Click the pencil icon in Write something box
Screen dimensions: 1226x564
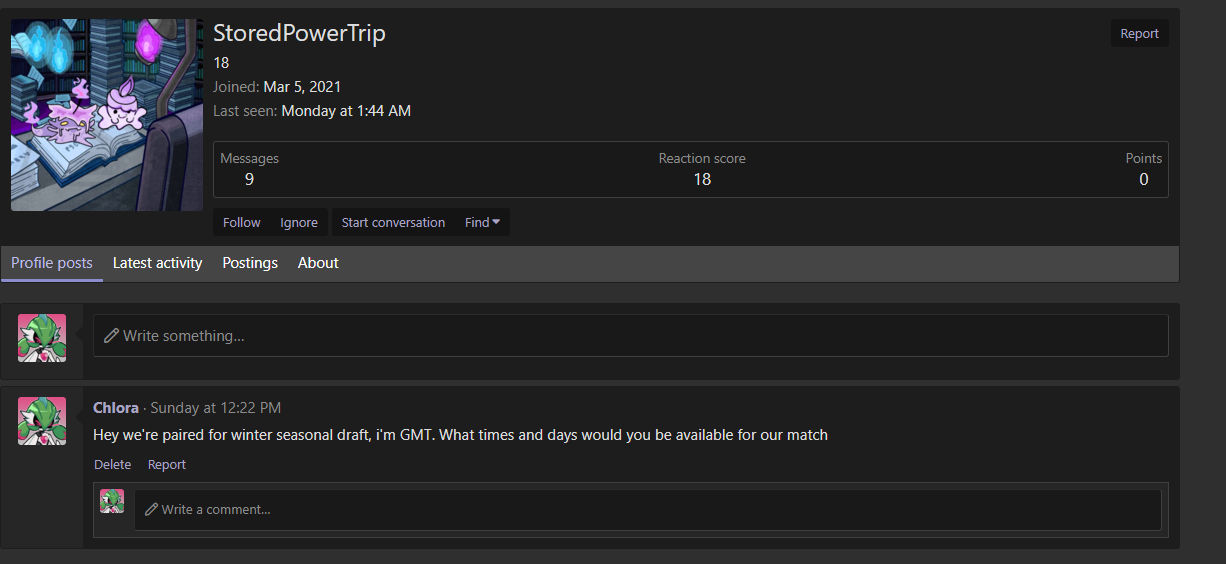click(111, 336)
